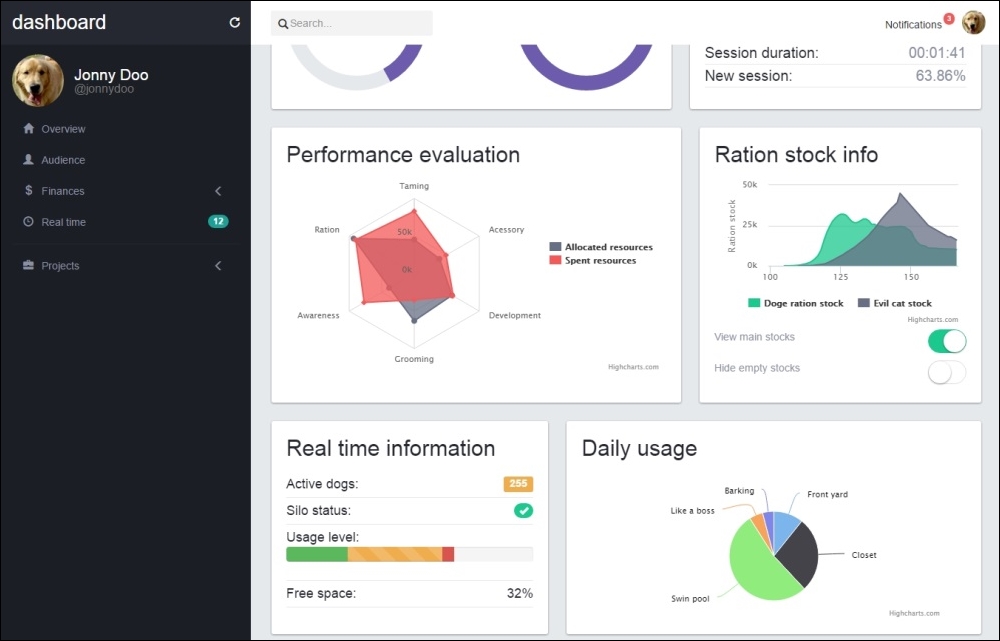Viewport: 1000px width, 641px height.
Task: Click the New session value 63.86%
Action: click(x=940, y=76)
